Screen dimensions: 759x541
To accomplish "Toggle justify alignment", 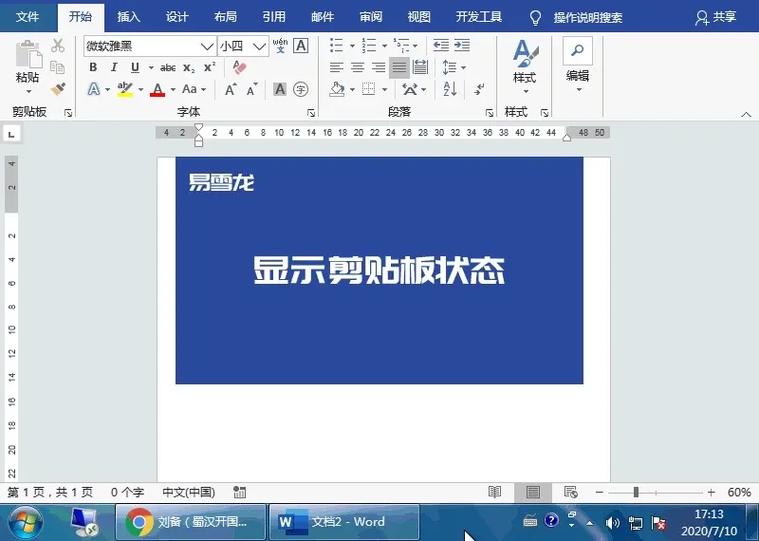I will pos(399,67).
